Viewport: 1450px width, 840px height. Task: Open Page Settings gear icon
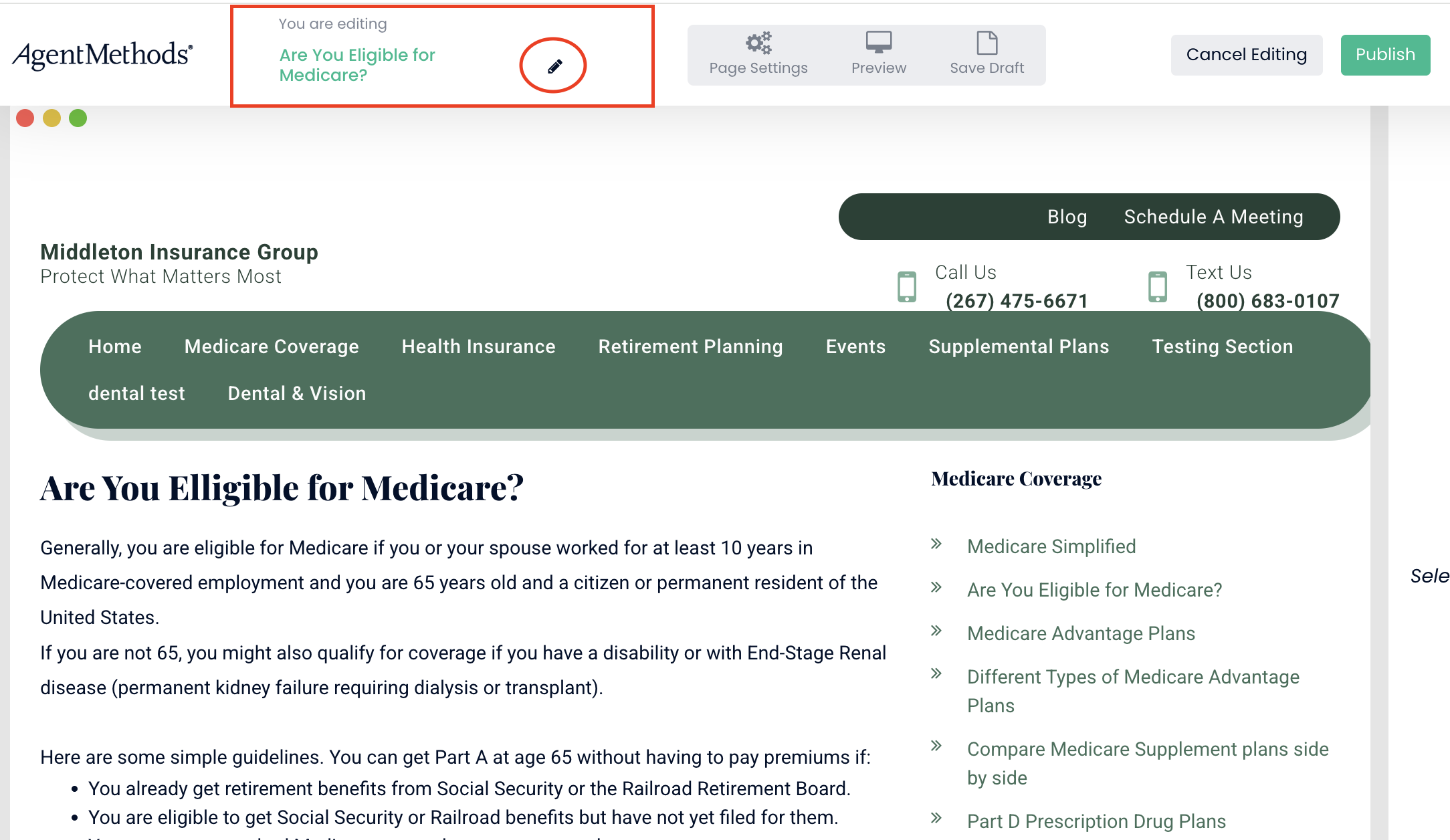(758, 43)
